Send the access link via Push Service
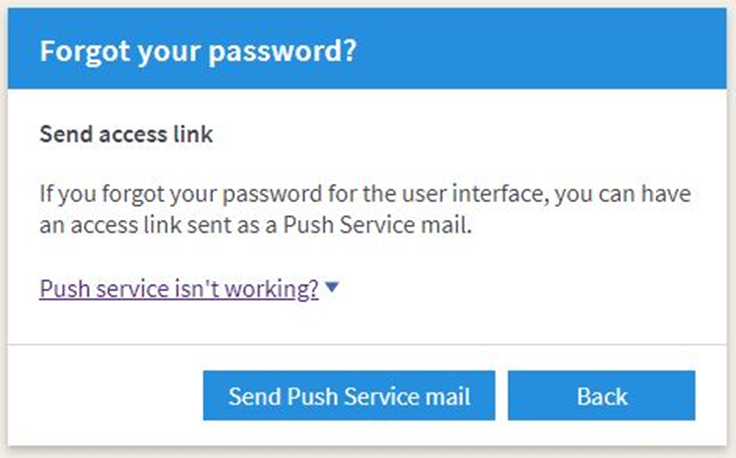736x458 pixels. pos(348,395)
